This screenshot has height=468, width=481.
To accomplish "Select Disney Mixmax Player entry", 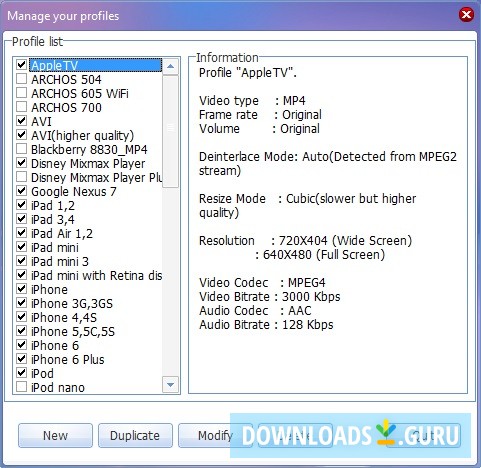I will point(88,163).
